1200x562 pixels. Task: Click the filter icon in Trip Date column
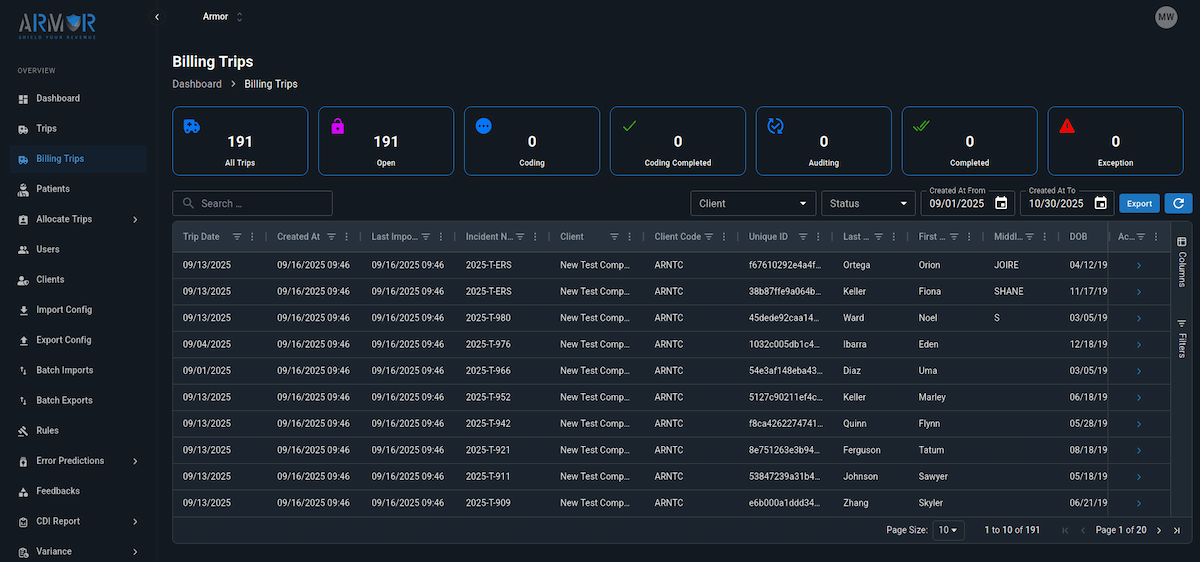coord(237,237)
